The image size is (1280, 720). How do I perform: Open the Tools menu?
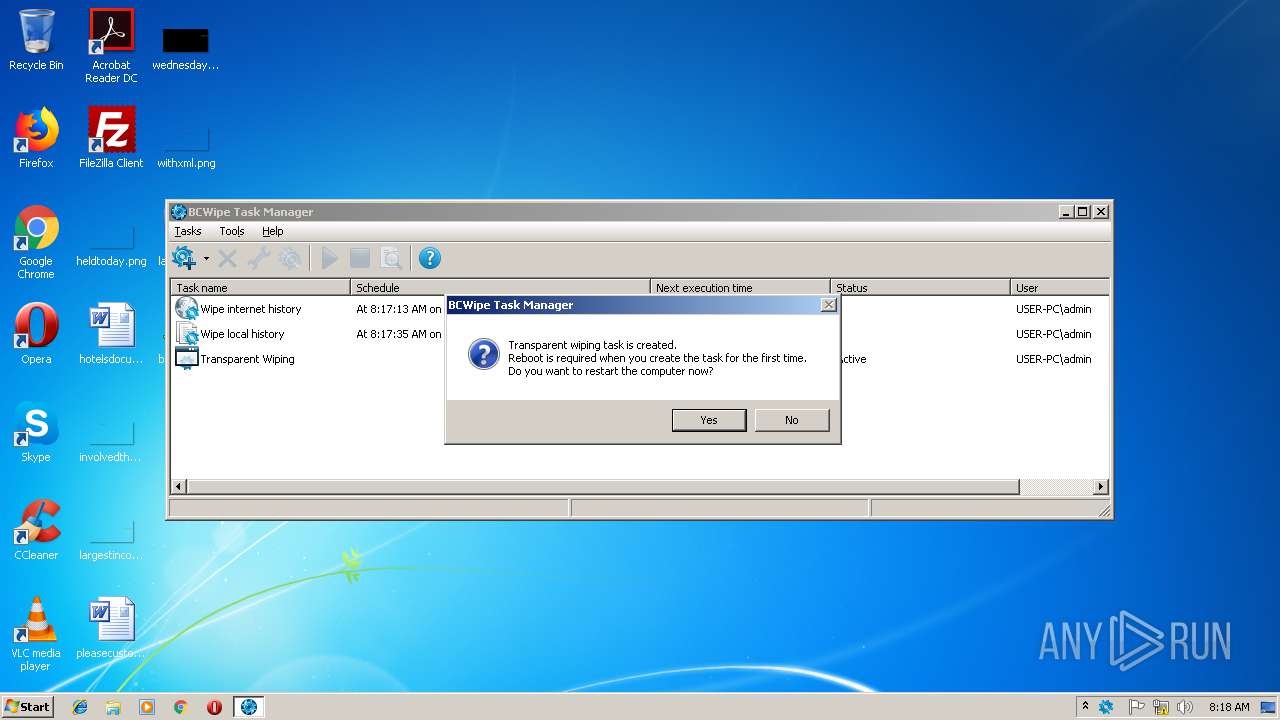(232, 231)
